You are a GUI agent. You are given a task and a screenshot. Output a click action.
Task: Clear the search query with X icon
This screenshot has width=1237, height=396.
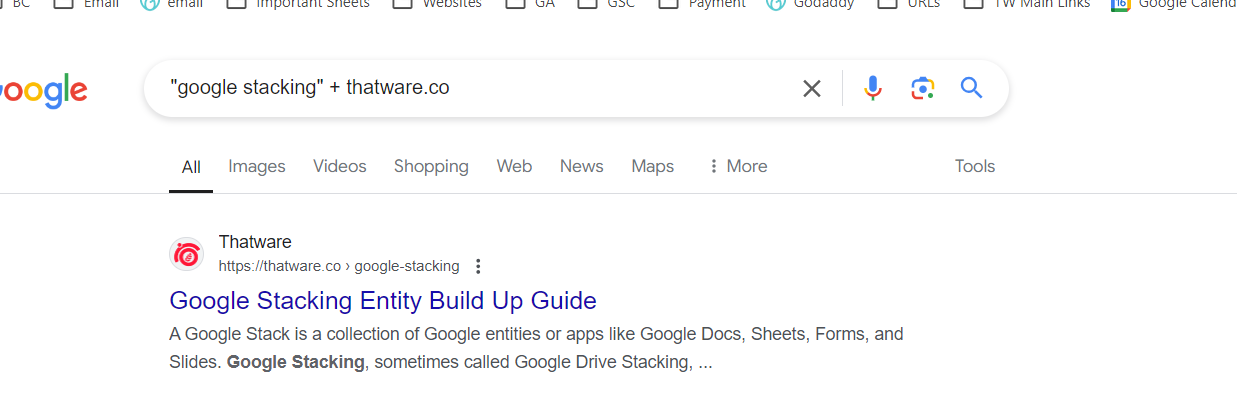point(812,89)
